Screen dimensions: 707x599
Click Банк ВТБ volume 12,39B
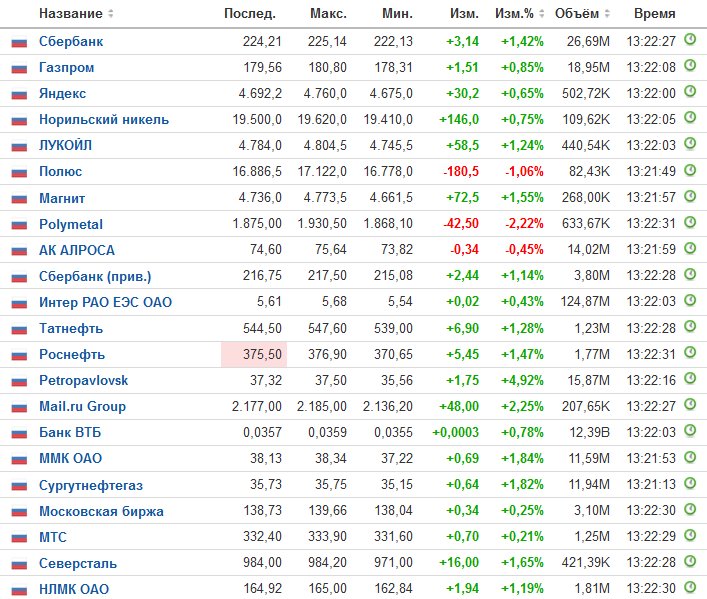589,433
